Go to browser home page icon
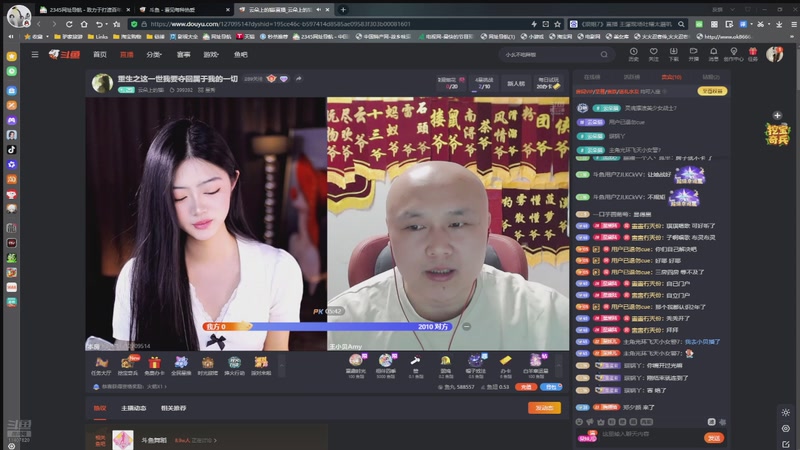800x450 pixels. click(84, 24)
